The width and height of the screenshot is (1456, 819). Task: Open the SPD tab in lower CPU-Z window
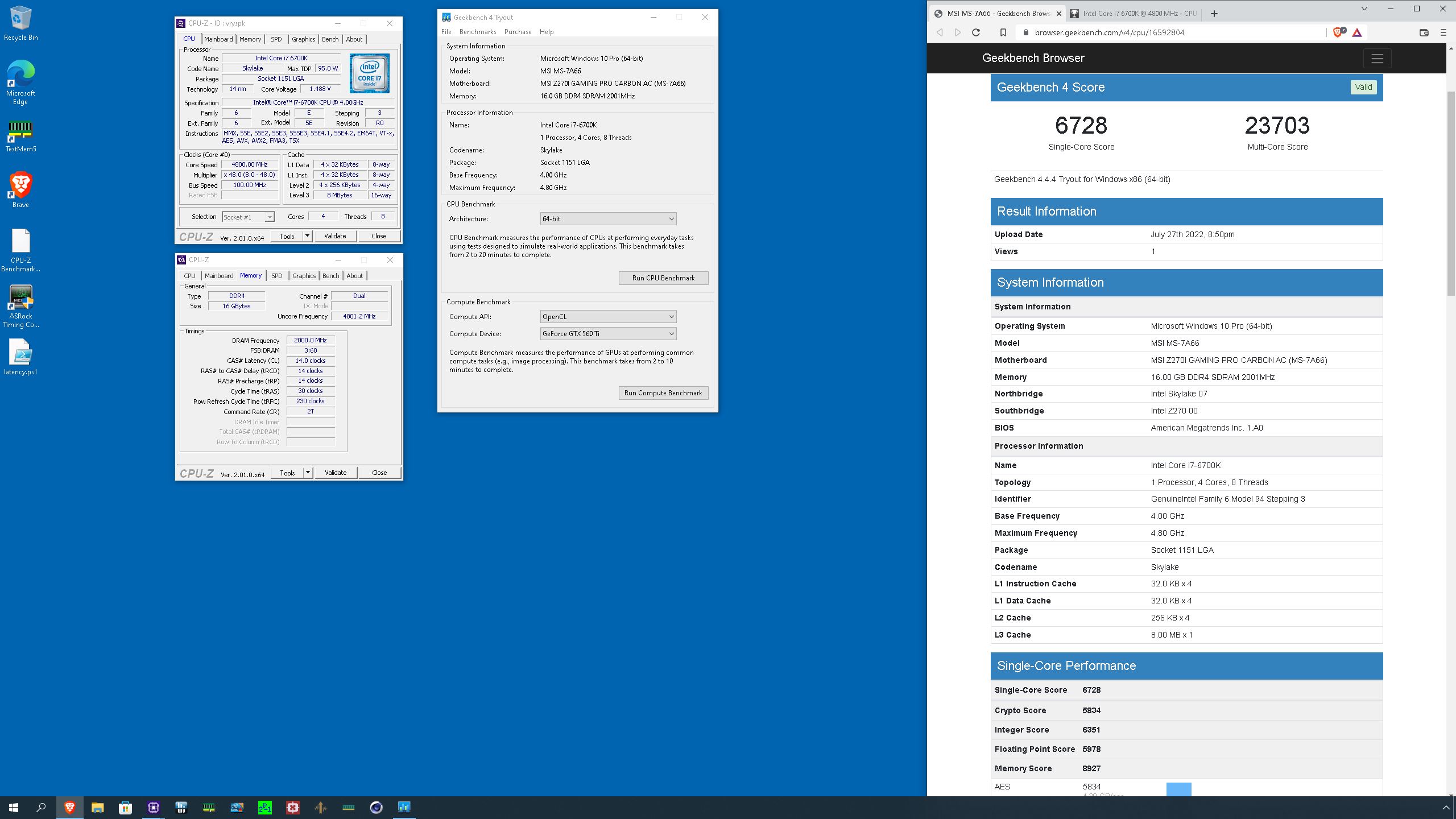[276, 276]
